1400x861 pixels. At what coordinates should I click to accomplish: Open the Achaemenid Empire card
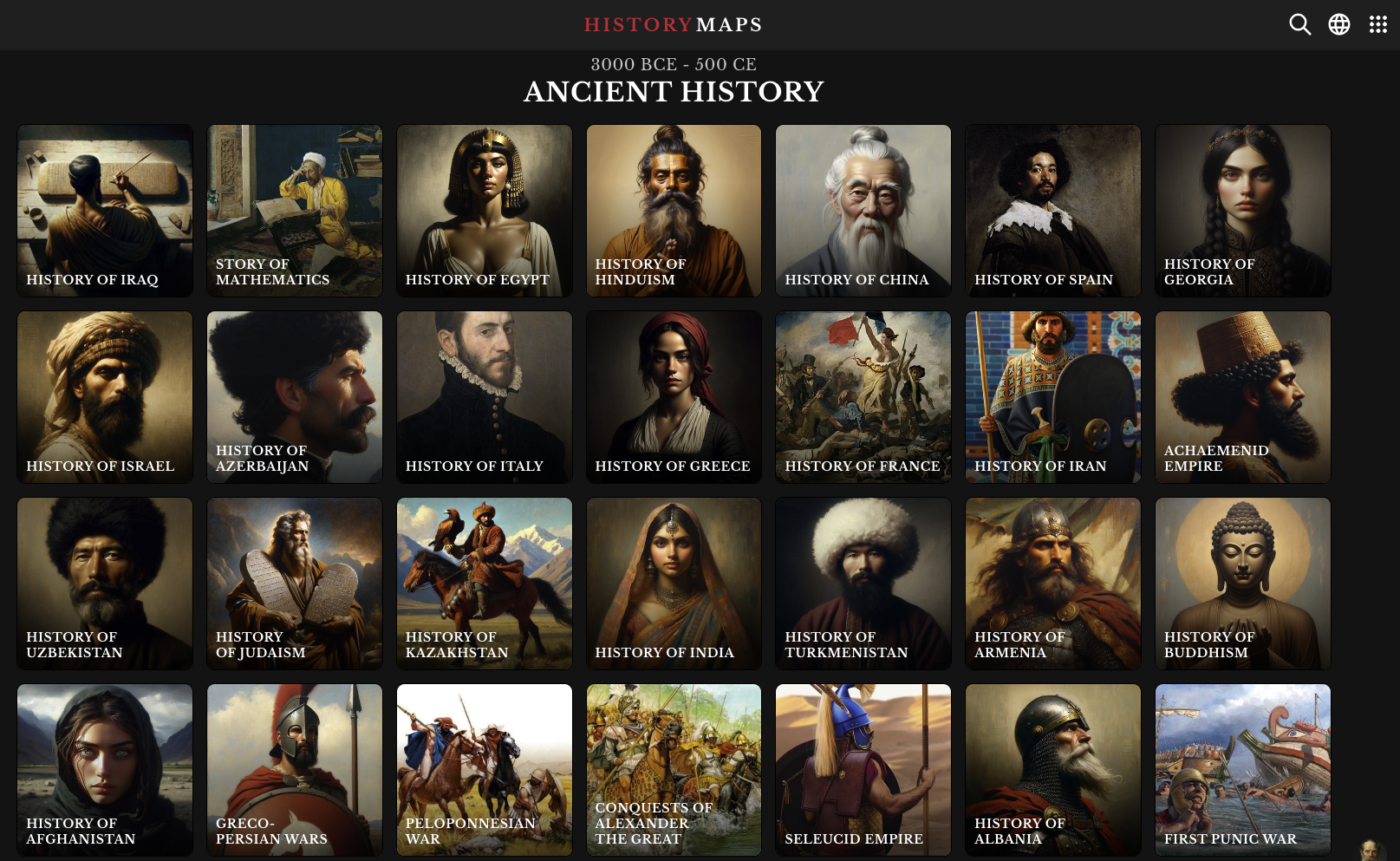pos(1243,397)
